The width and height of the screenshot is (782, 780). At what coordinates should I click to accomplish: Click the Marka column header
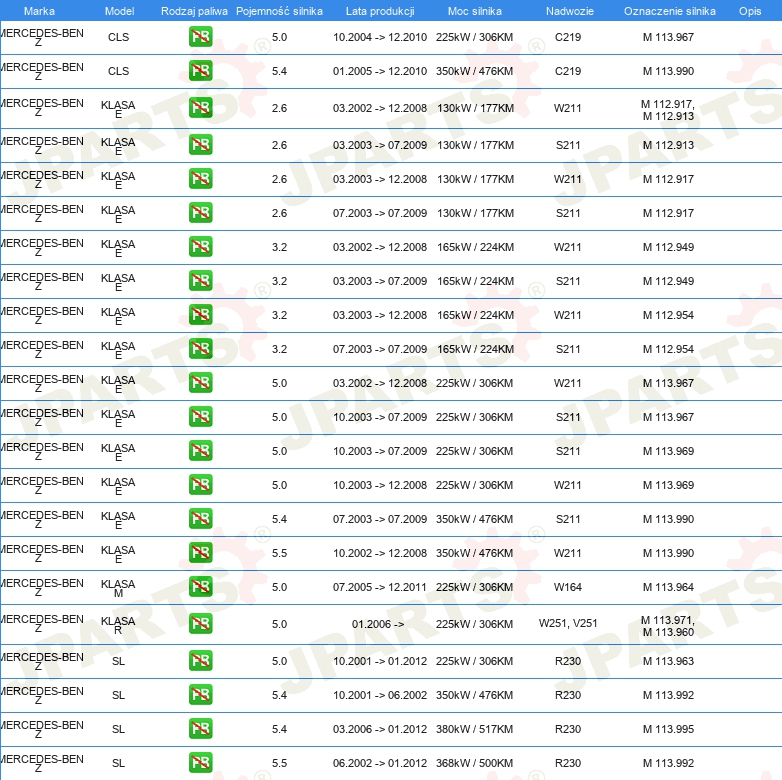[x=39, y=11]
